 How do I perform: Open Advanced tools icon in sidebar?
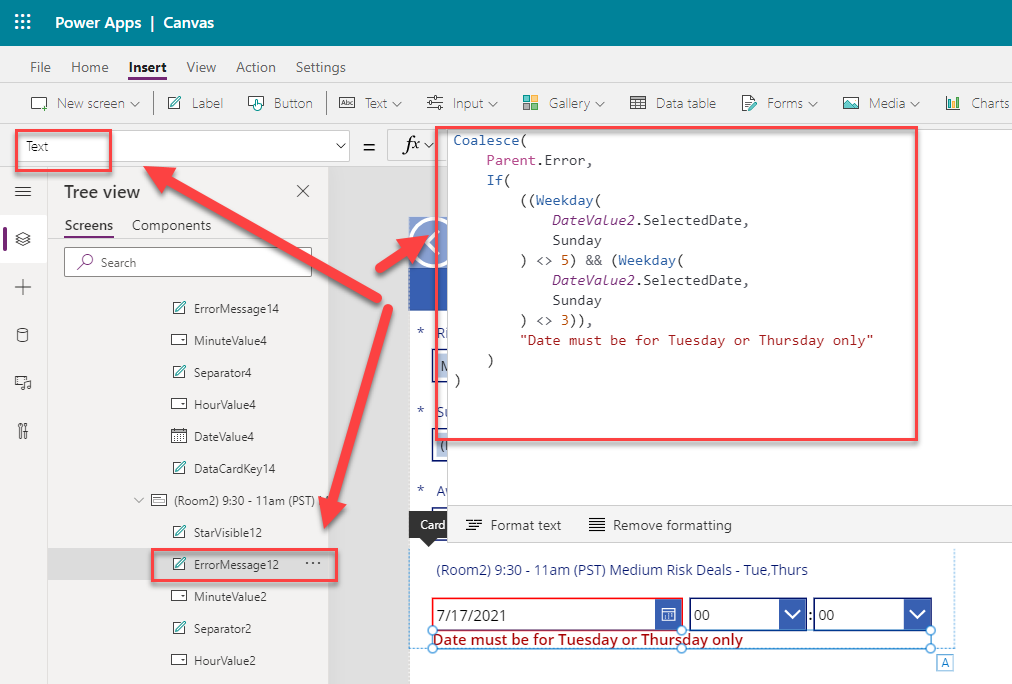tap(23, 431)
